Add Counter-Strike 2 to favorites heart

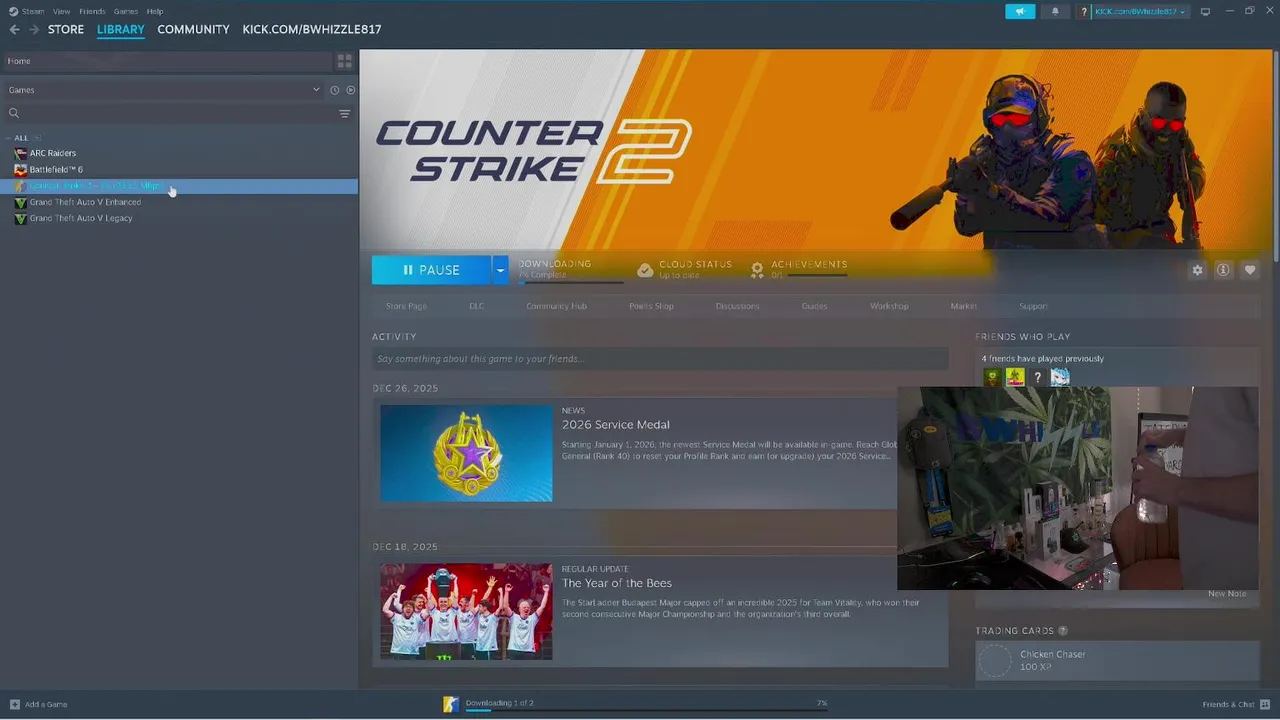[x=1250, y=270]
